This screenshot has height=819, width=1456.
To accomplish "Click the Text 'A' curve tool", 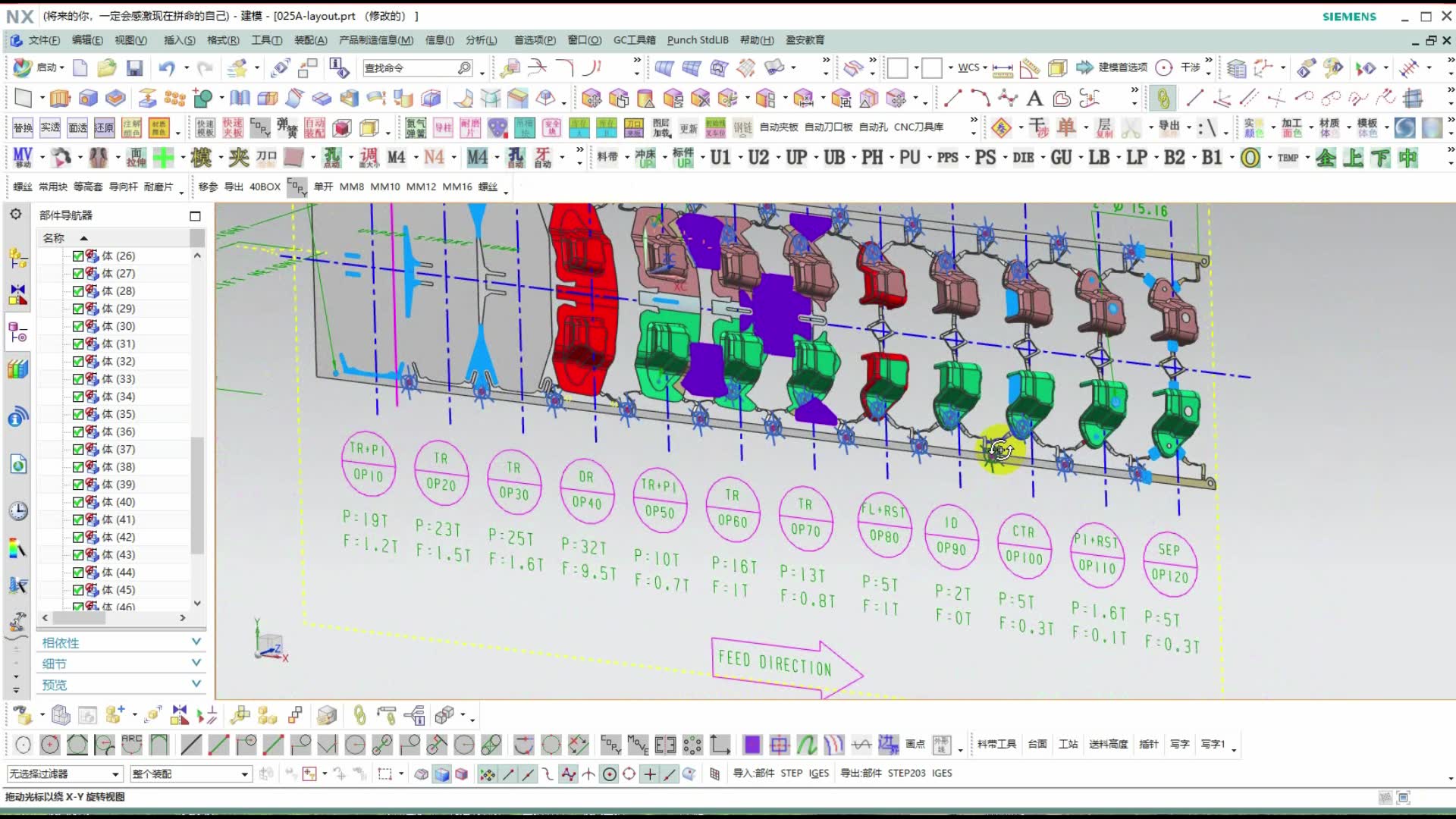I will tap(1034, 98).
